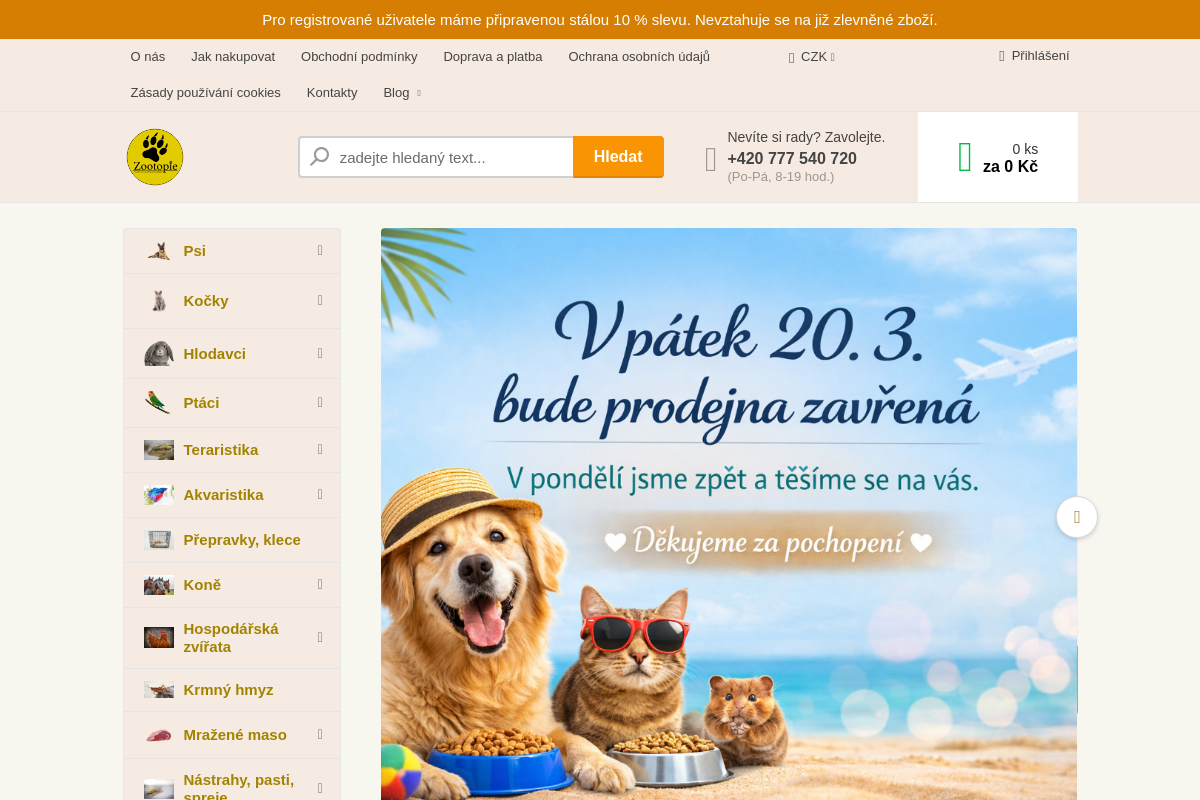This screenshot has width=1200, height=800.
Task: Select the Psi category dog icon
Action: (160, 250)
